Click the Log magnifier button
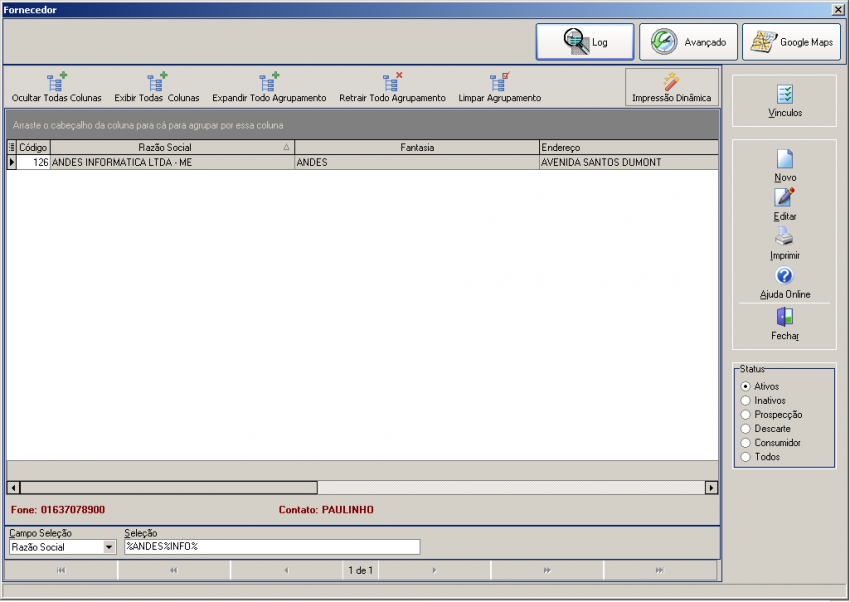The width and height of the screenshot is (850, 602). click(585, 42)
